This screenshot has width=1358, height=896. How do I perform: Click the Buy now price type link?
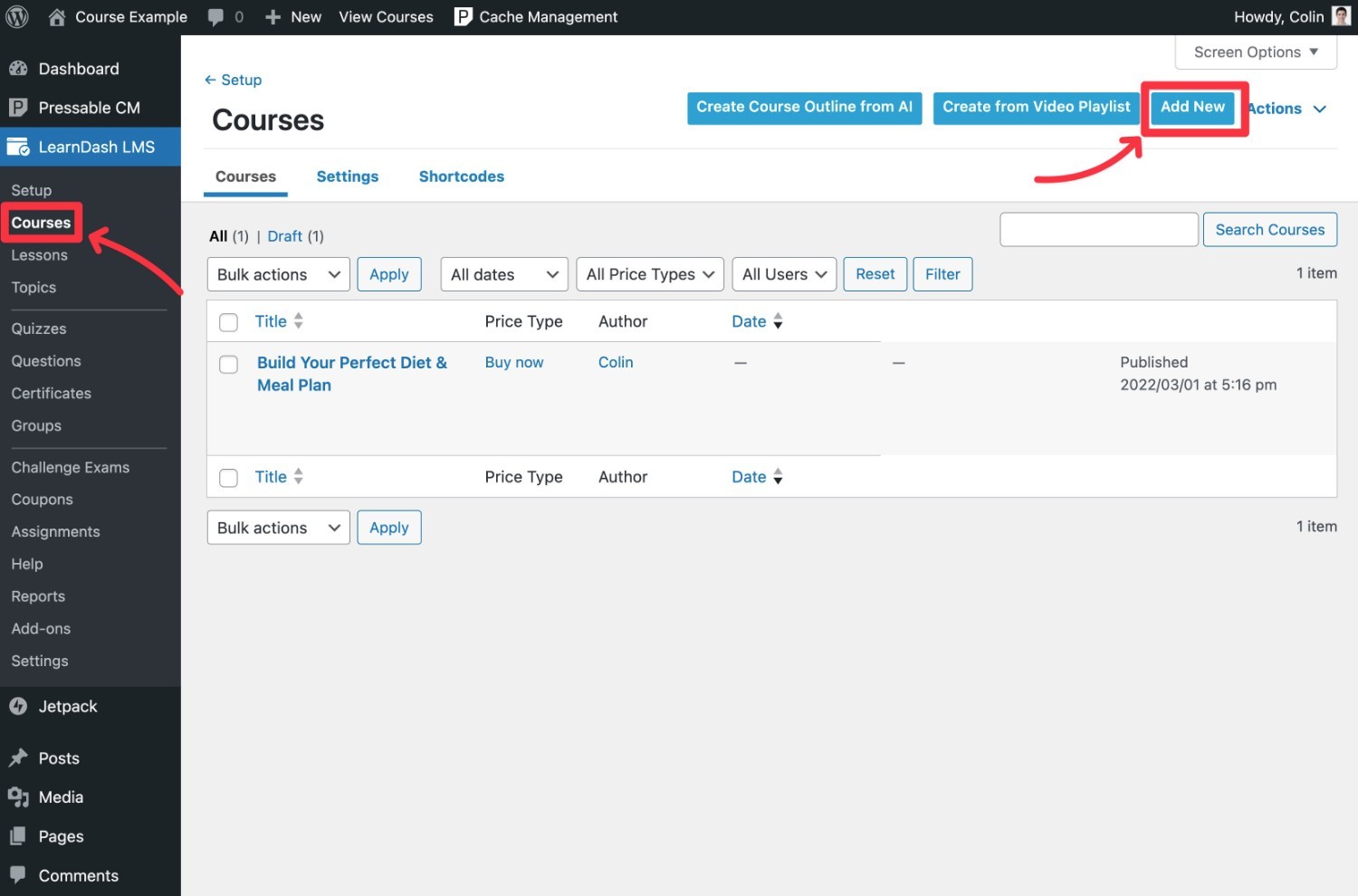pos(514,362)
